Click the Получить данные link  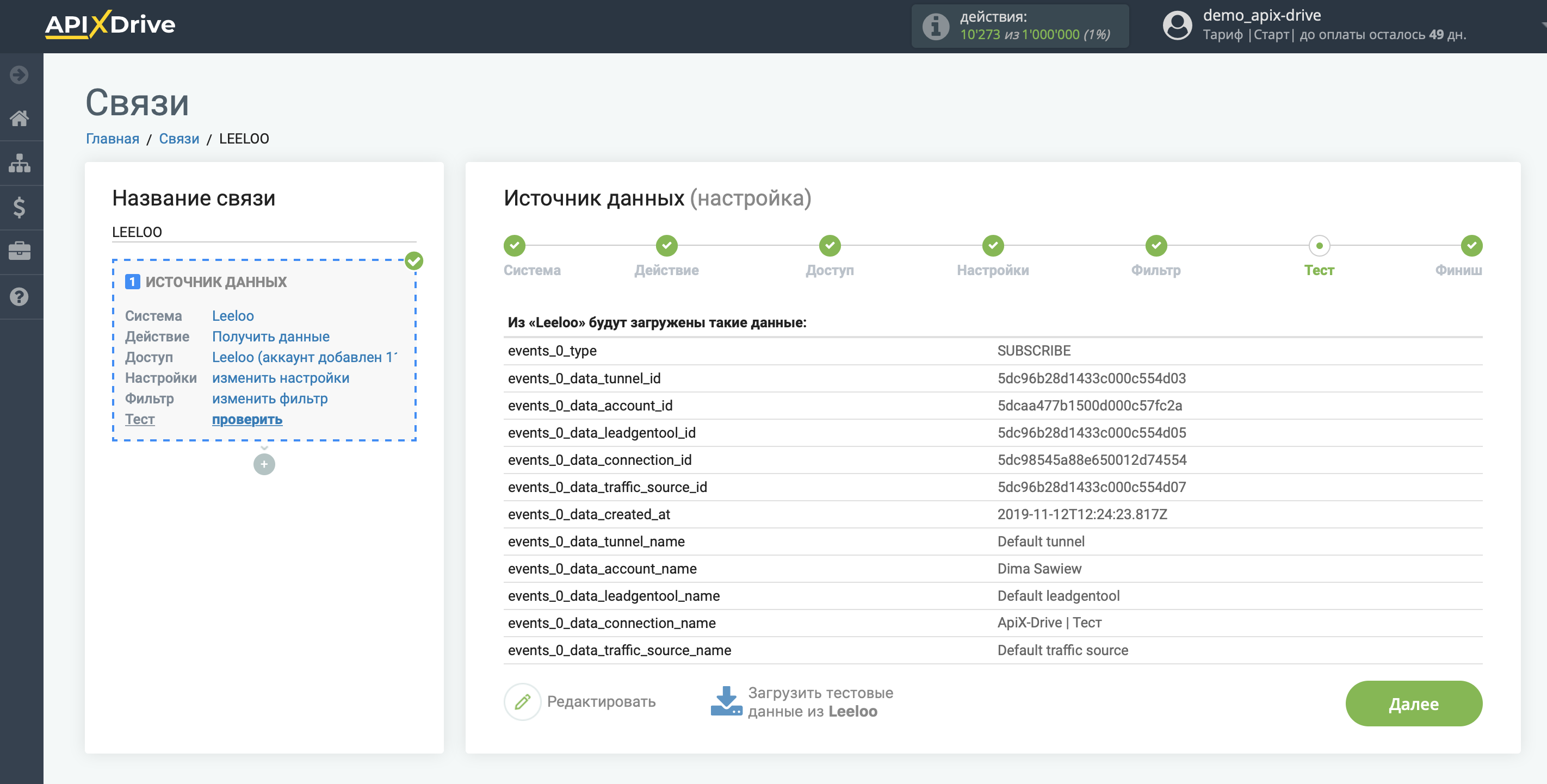tap(271, 336)
